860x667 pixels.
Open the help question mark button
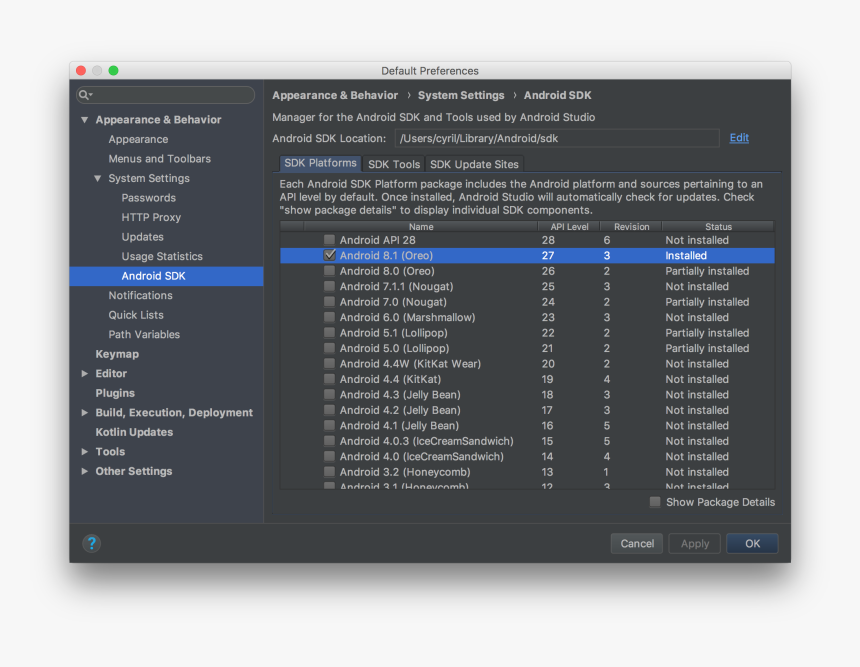[x=92, y=543]
